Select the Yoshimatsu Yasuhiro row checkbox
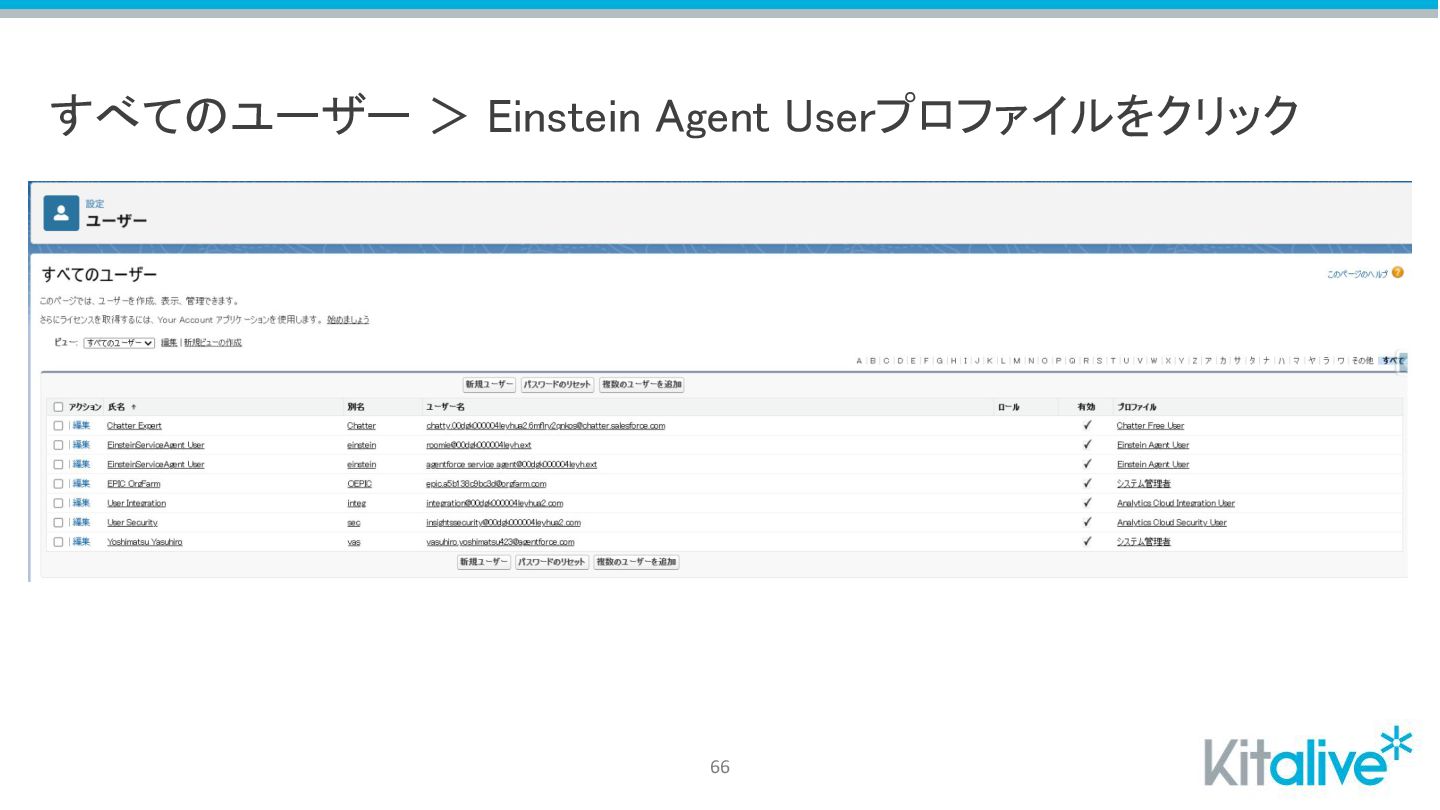The width and height of the screenshot is (1440, 810). 58,542
